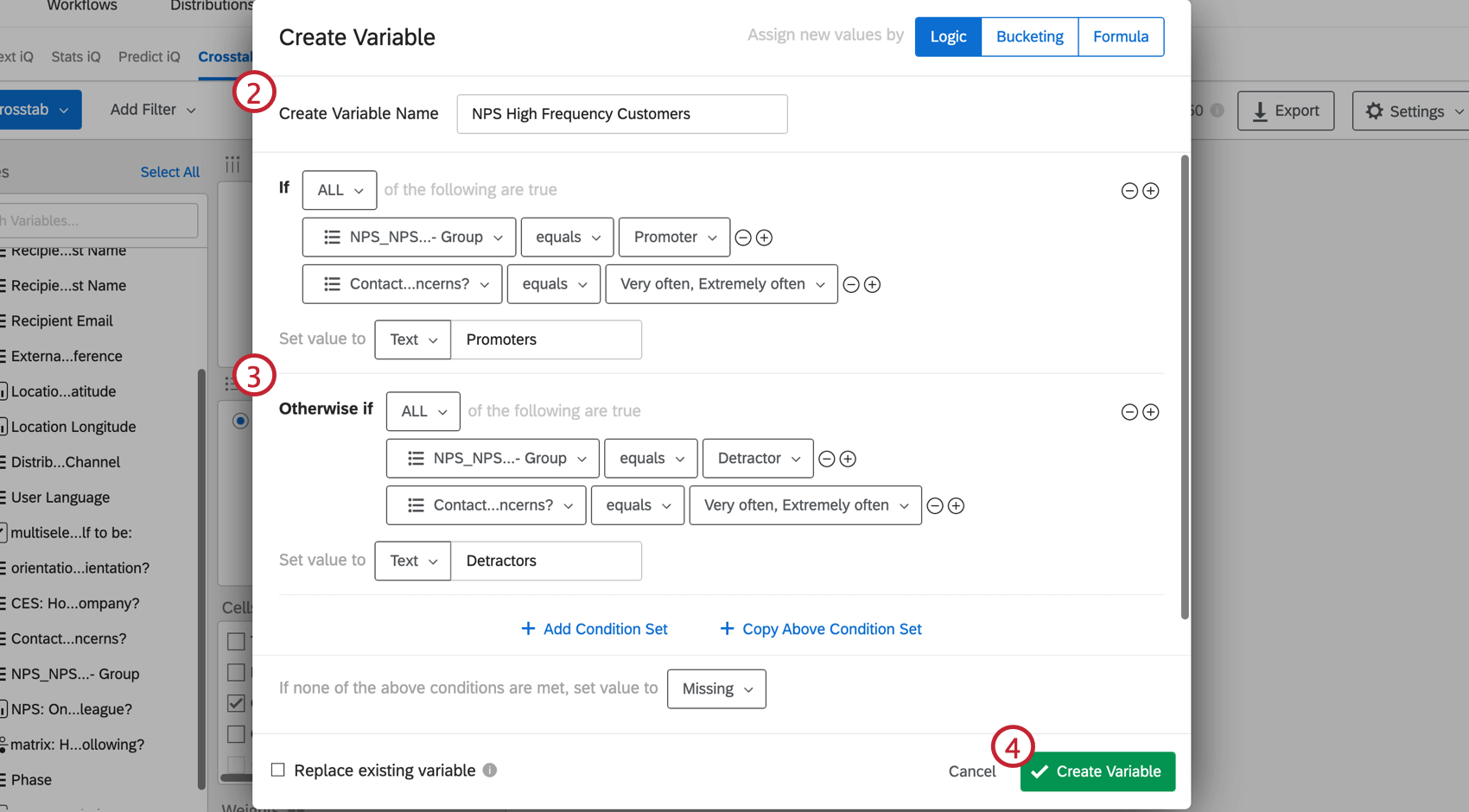The width and height of the screenshot is (1469, 812).
Task: Select Stats iQ in the top navigation
Action: 75,56
